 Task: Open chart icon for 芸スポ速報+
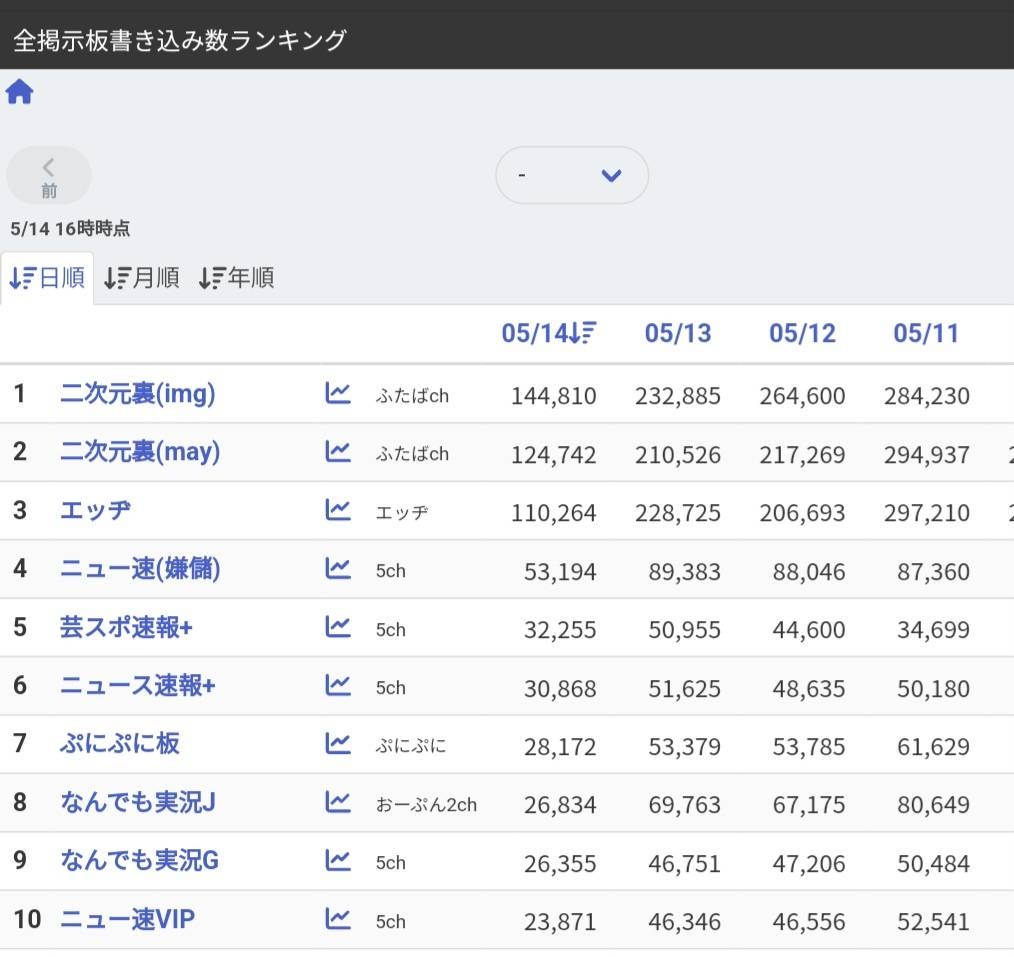pos(338,627)
